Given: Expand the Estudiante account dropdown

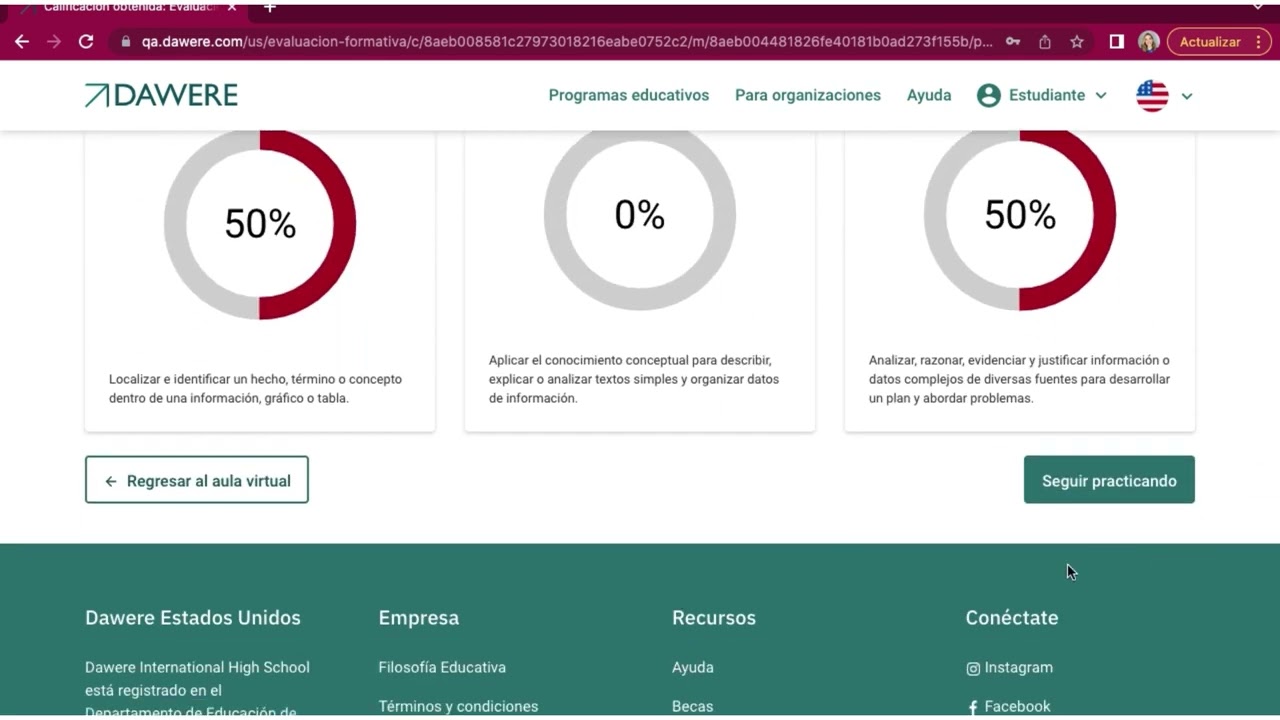Looking at the screenshot, I should pyautogui.click(x=1101, y=95).
